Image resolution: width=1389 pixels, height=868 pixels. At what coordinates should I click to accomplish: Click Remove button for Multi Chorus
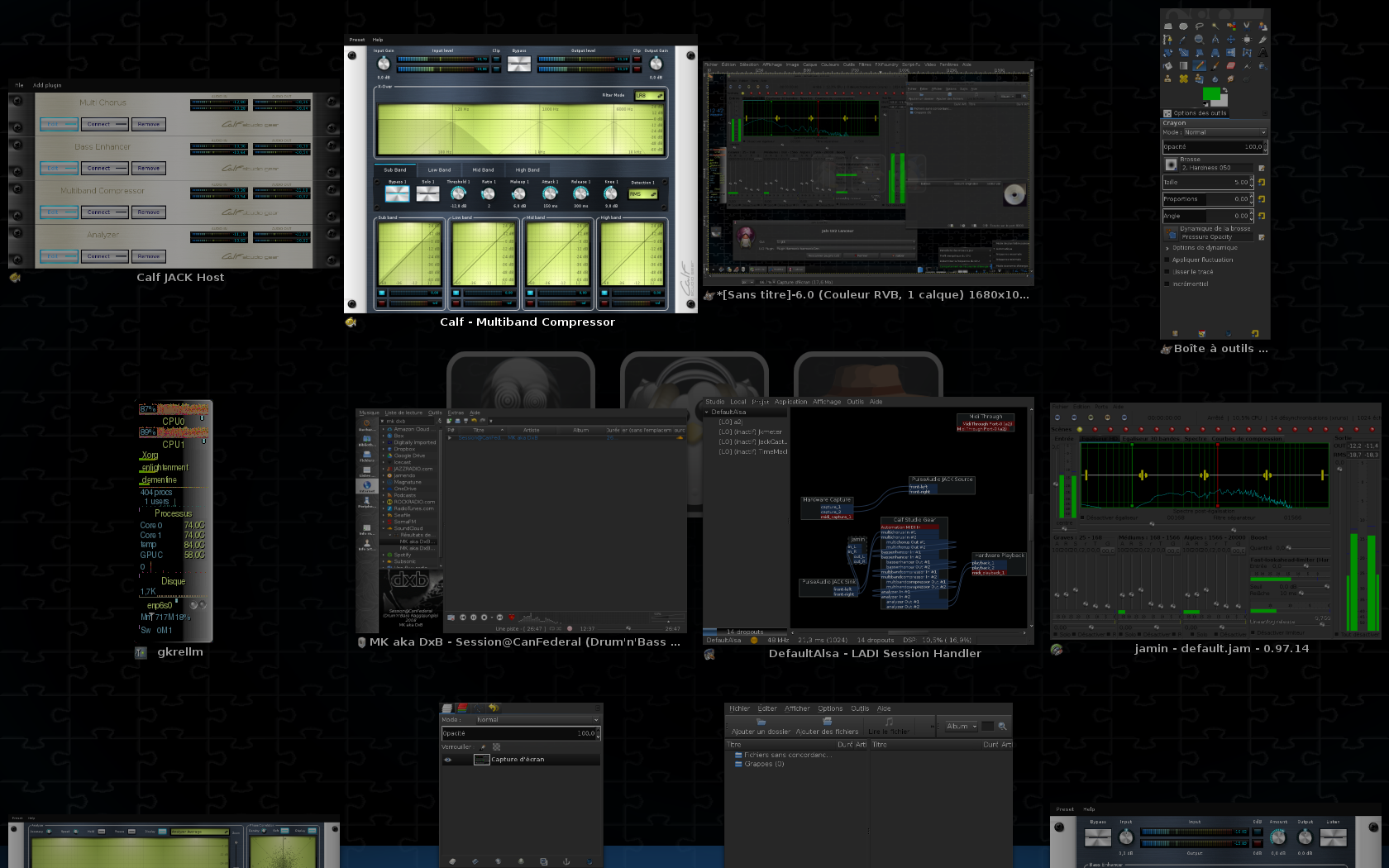149,124
